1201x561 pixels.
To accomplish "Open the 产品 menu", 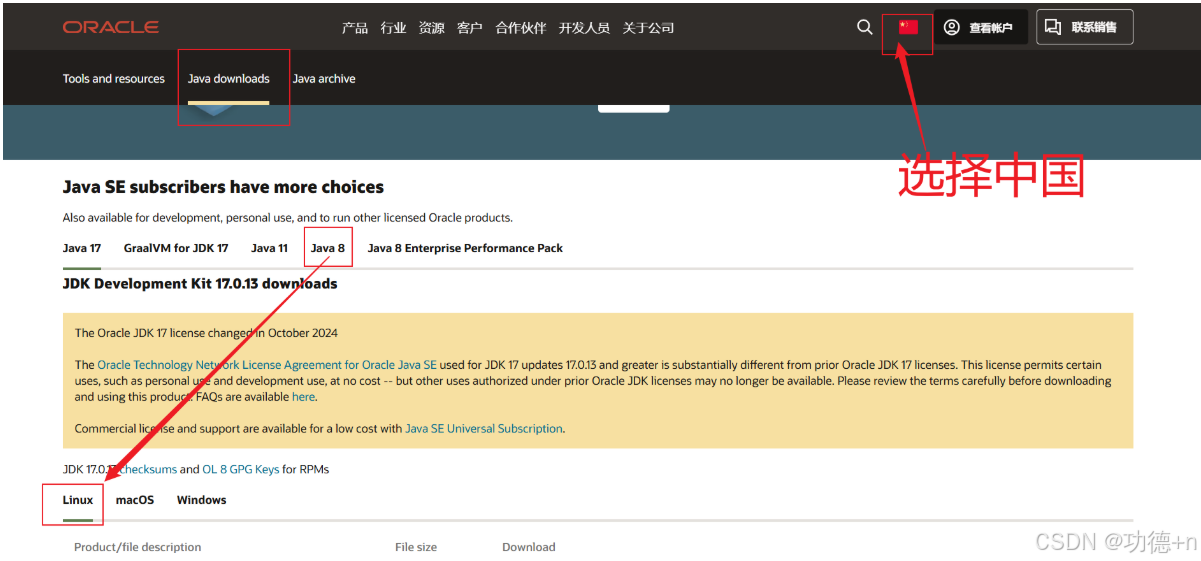I will click(x=355, y=28).
